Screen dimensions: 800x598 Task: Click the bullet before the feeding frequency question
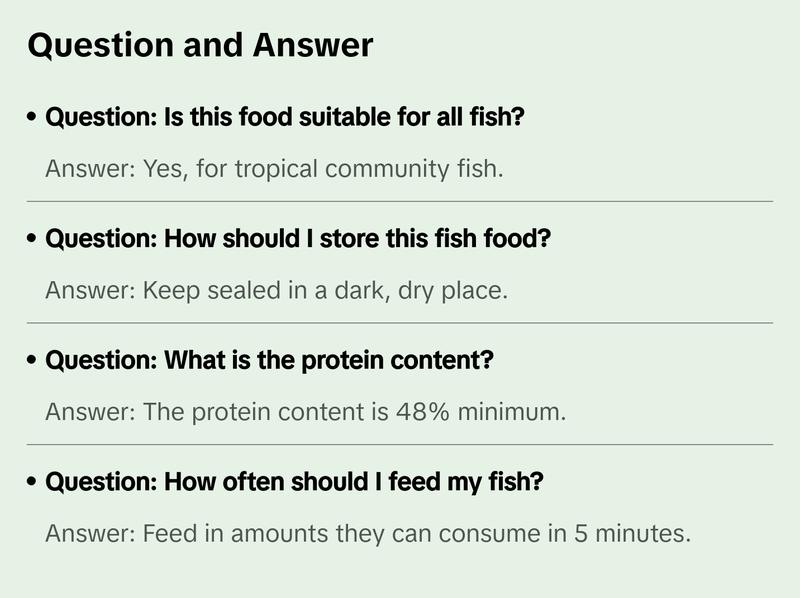point(35,484)
